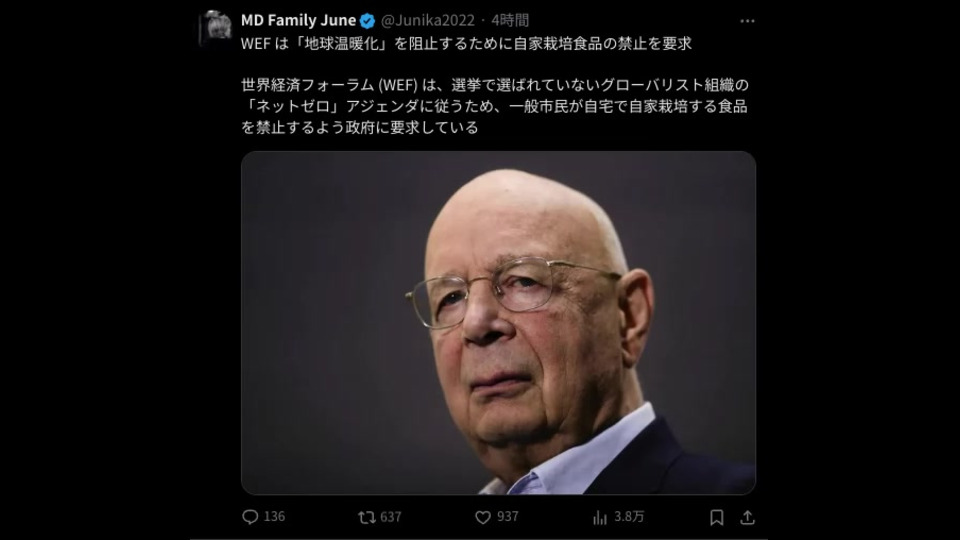Click the repost arrows icon
Screen dimensions: 960x540
(366, 517)
